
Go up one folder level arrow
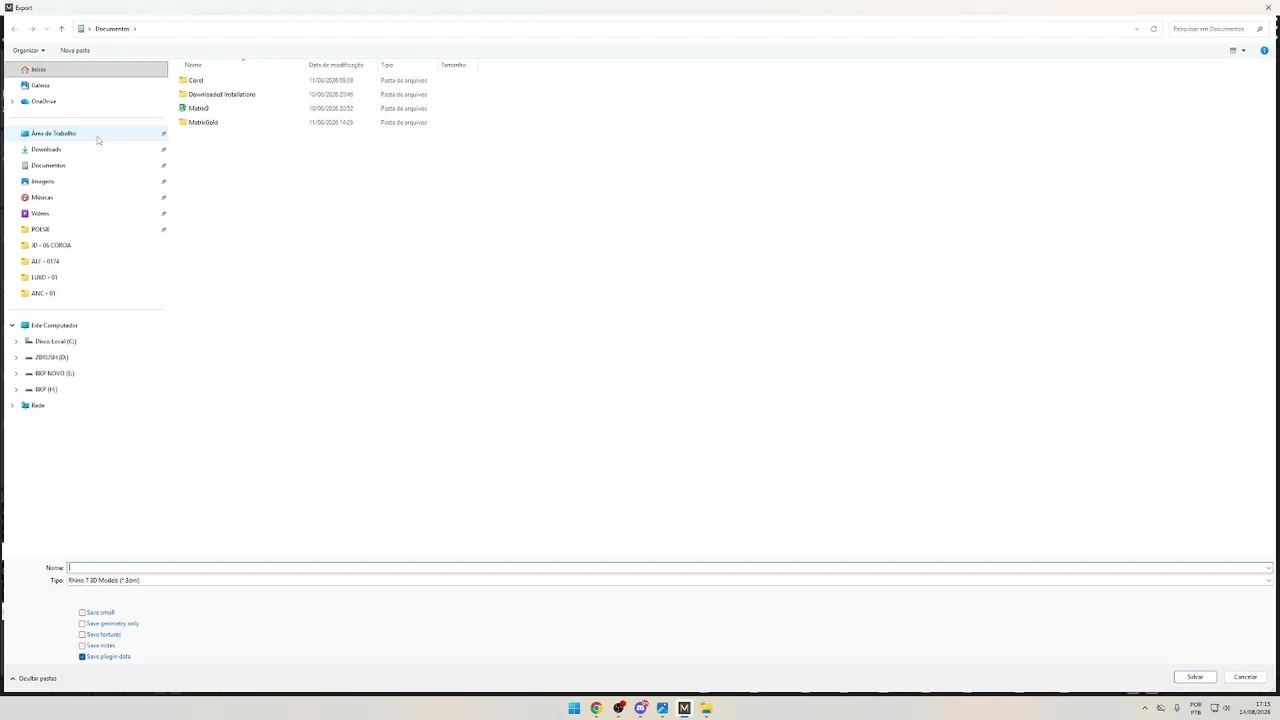[x=61, y=29]
